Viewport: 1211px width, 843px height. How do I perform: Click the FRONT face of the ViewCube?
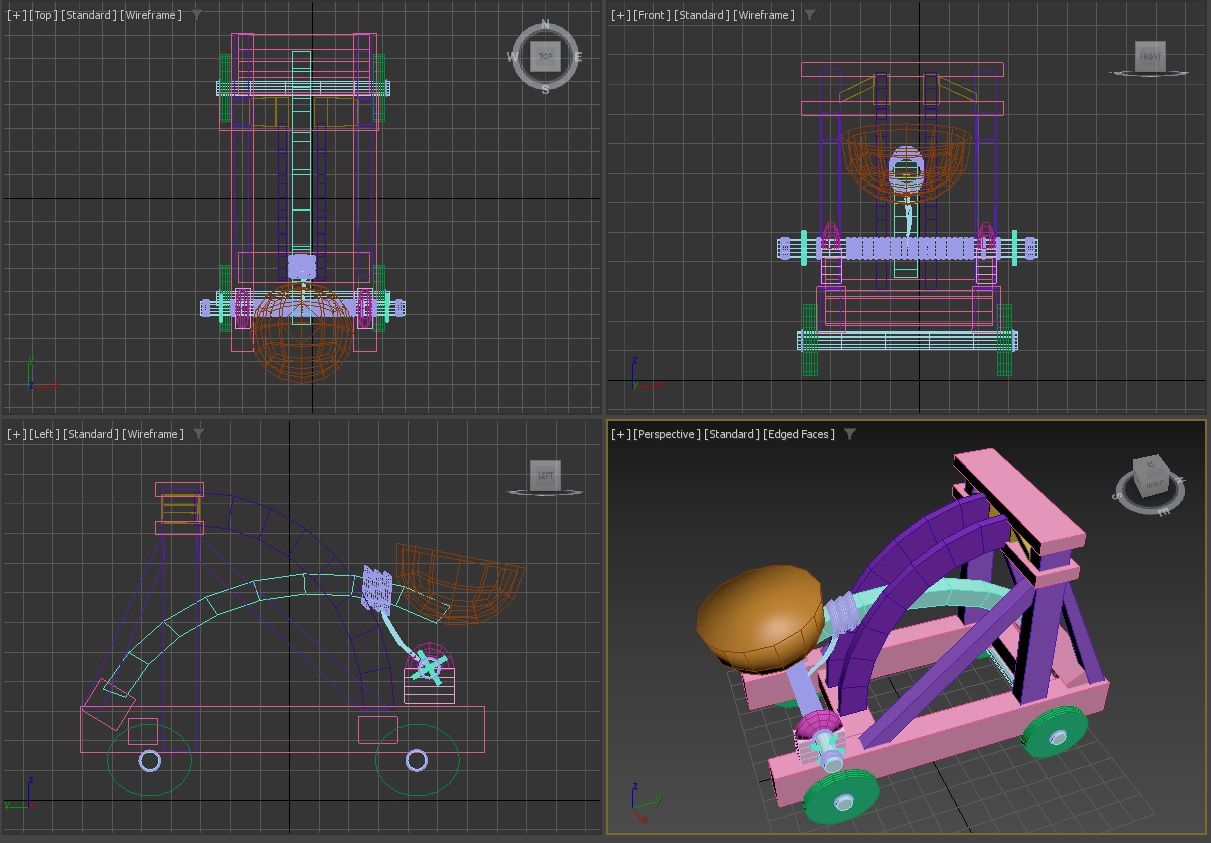point(1151,56)
